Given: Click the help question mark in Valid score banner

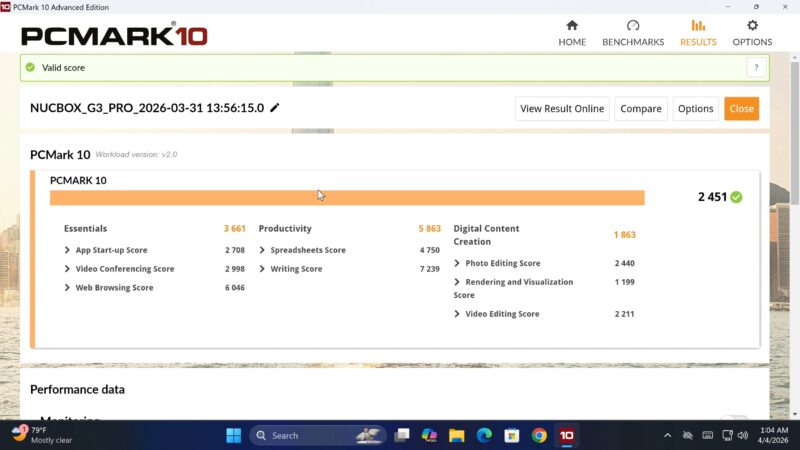Looking at the screenshot, I should coord(756,67).
